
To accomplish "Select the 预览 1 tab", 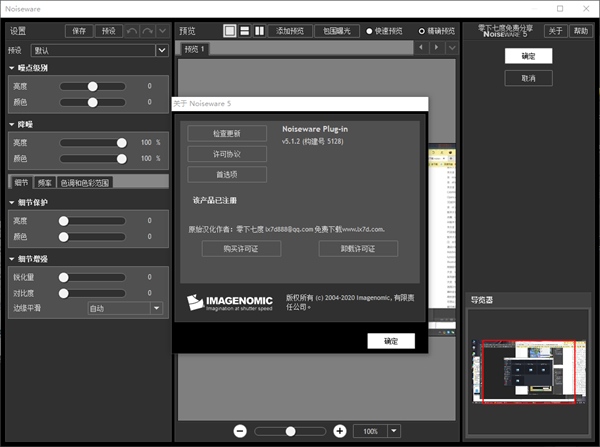I will [194, 49].
